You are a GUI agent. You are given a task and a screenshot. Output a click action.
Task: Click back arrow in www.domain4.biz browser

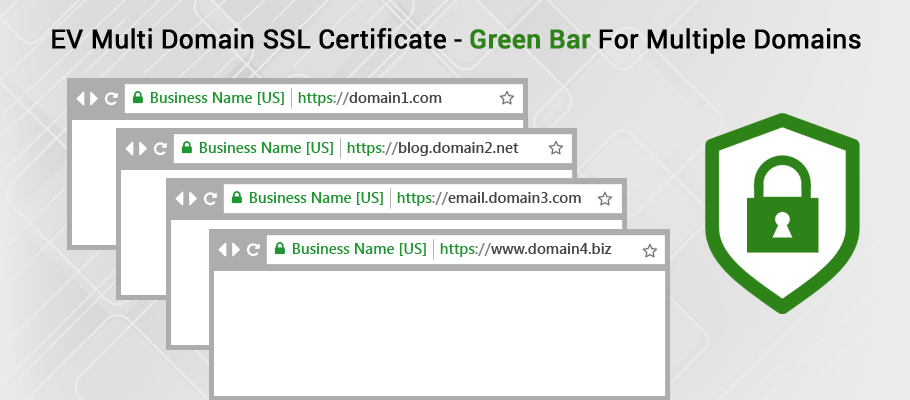(x=222, y=250)
